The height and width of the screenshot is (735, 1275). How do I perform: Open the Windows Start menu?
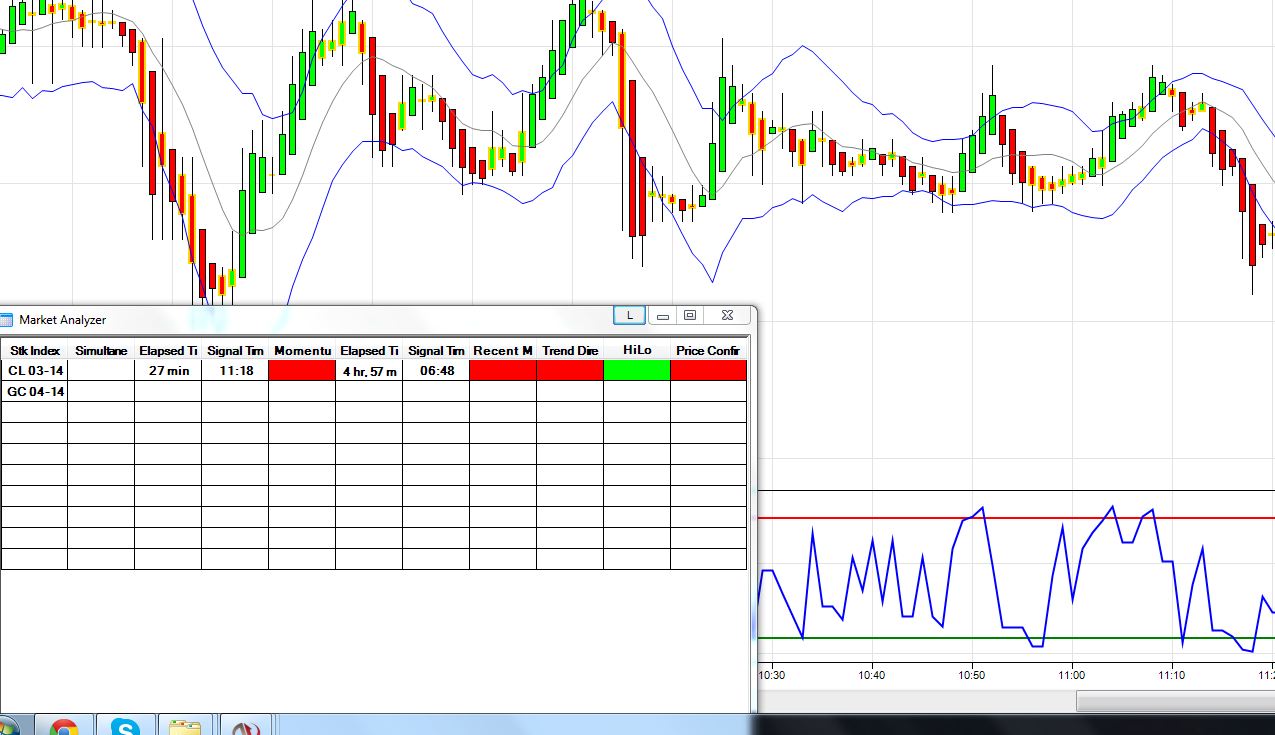(8, 727)
